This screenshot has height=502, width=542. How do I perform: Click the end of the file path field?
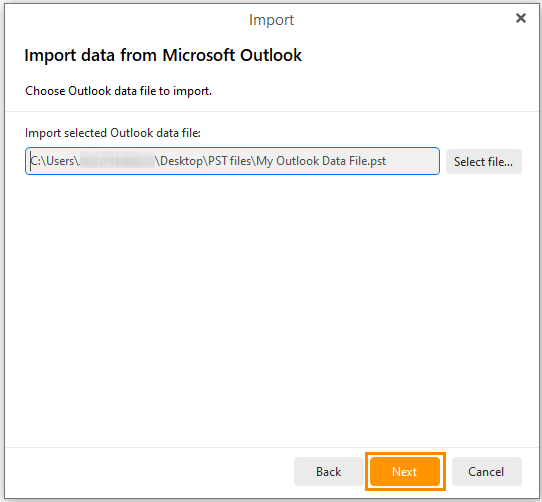411,161
